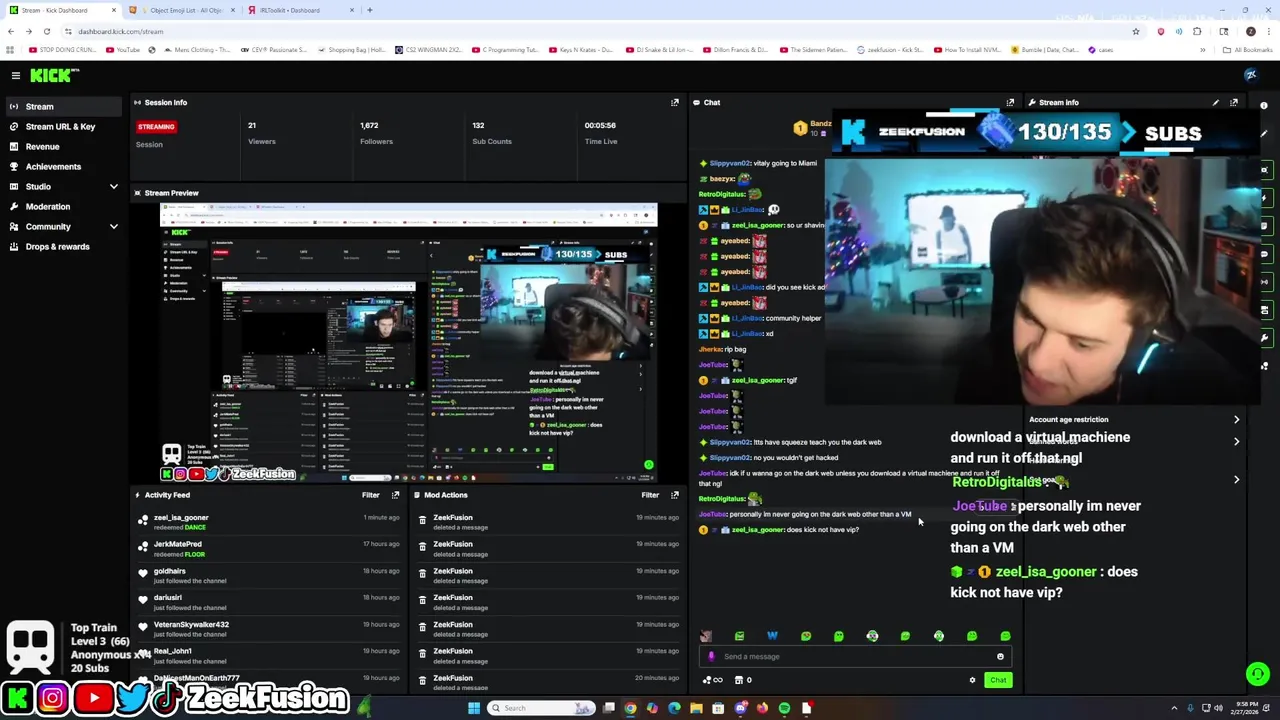Open the Mod Actions filter
The width and height of the screenshot is (1280, 720).
click(650, 495)
